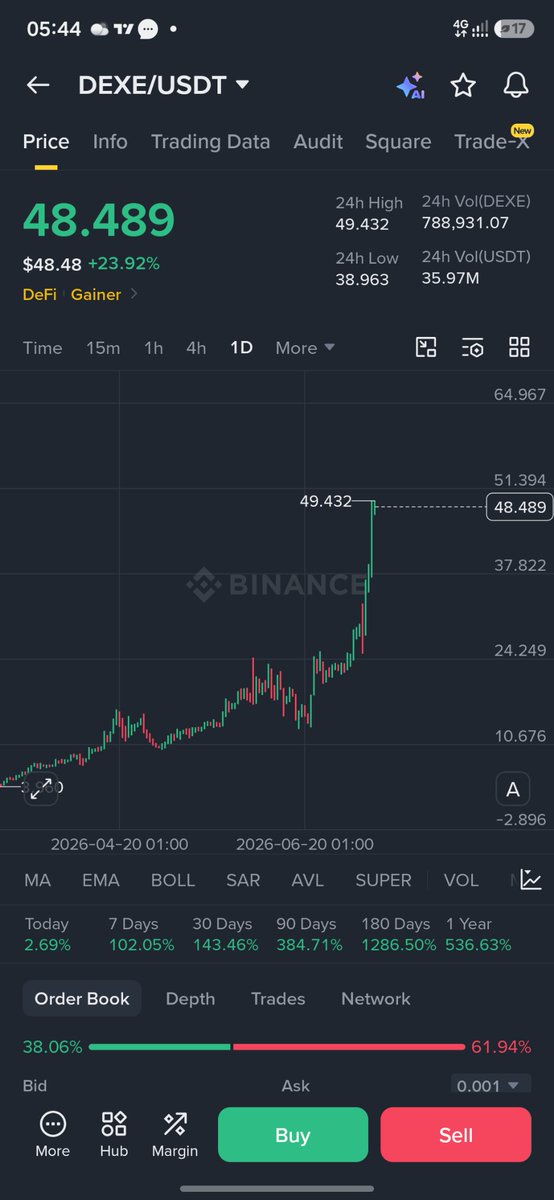Viewport: 554px width, 1200px height.
Task: Enable the BOLL indicator
Action: [x=173, y=880]
